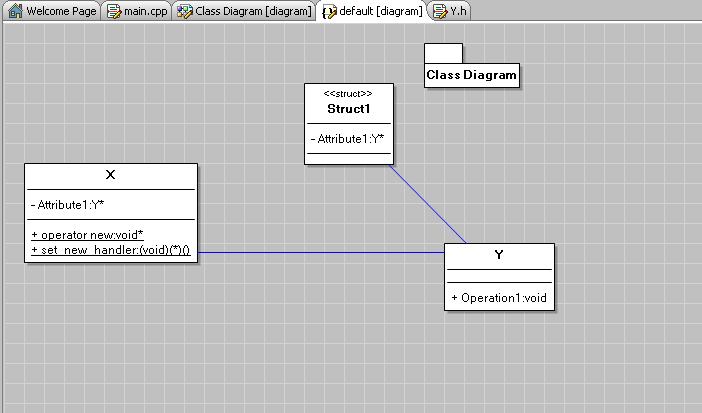
Task: Switch to the main.cpp tab label
Action: (145, 11)
